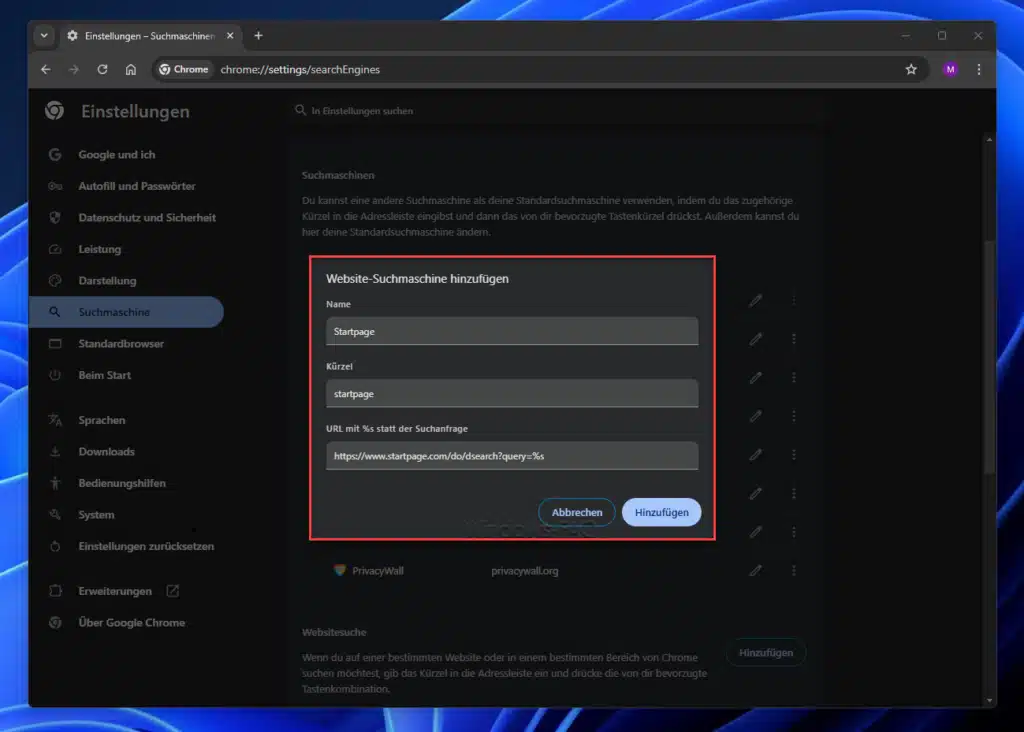Viewport: 1024px width, 732px height.
Task: Click the back navigation arrow
Action: point(45,69)
